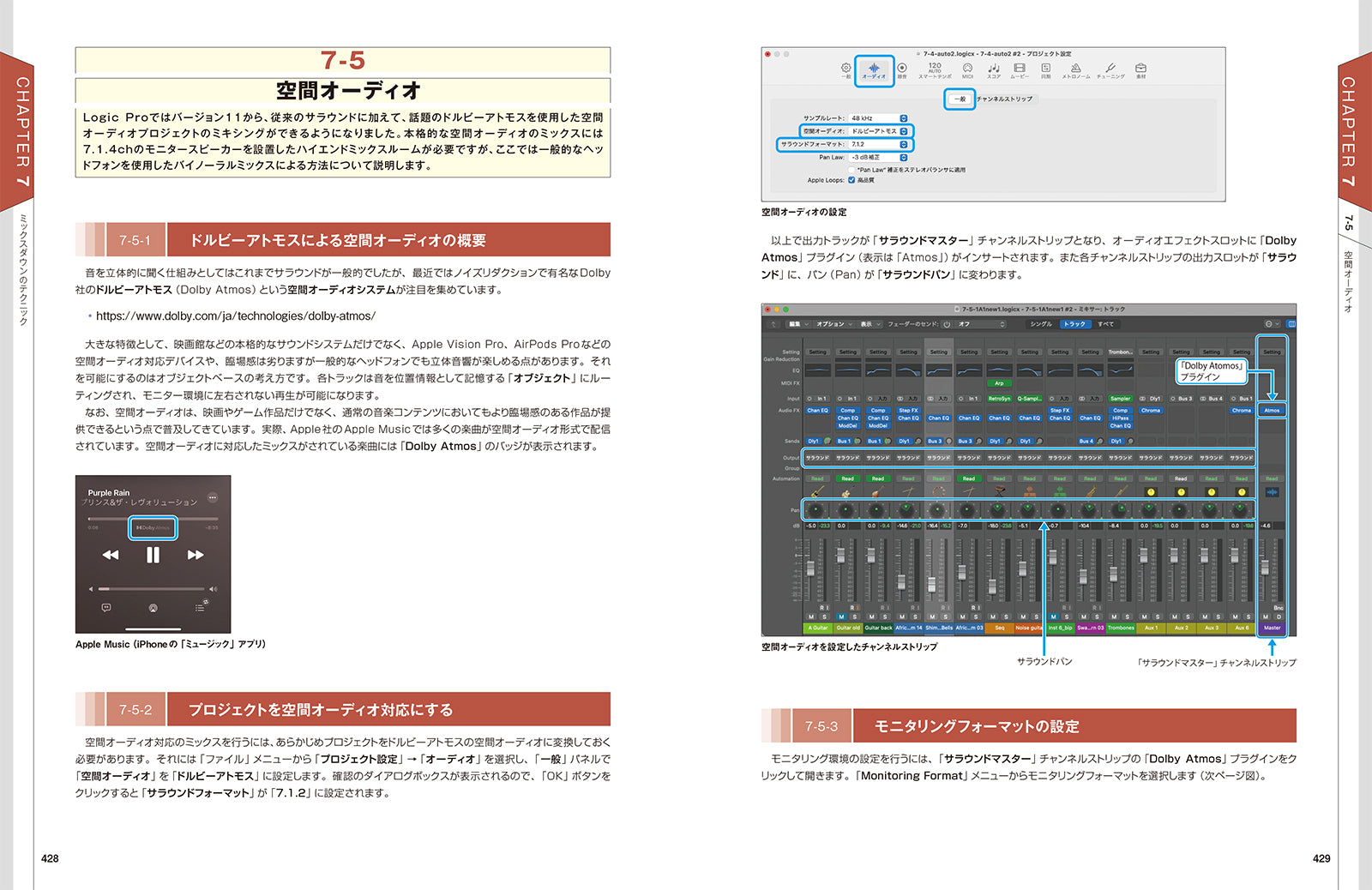The width and height of the screenshot is (1372, 890).
Task: Open the ムービー settings icon
Action: coord(1020,69)
